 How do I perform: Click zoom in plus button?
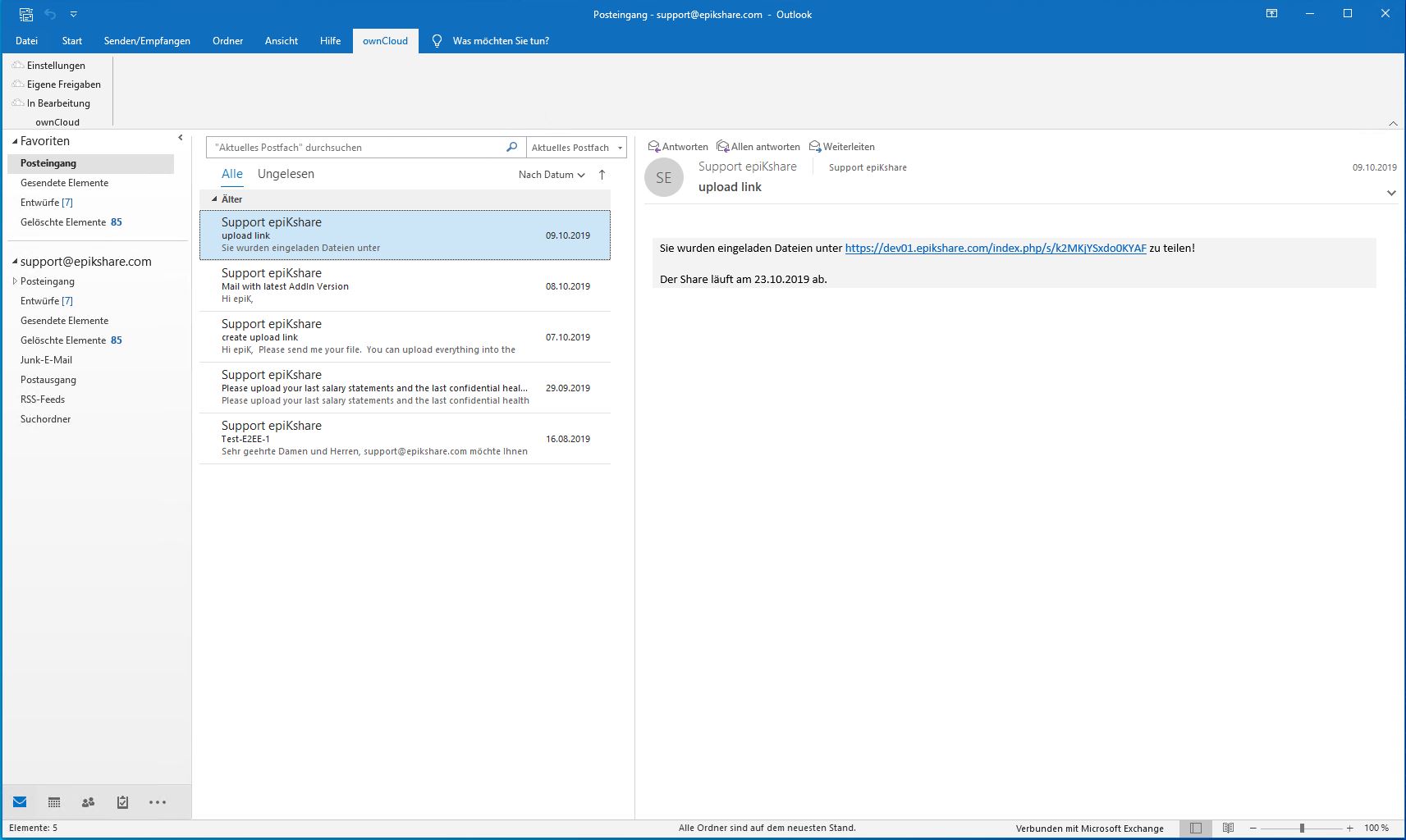[x=1350, y=829]
